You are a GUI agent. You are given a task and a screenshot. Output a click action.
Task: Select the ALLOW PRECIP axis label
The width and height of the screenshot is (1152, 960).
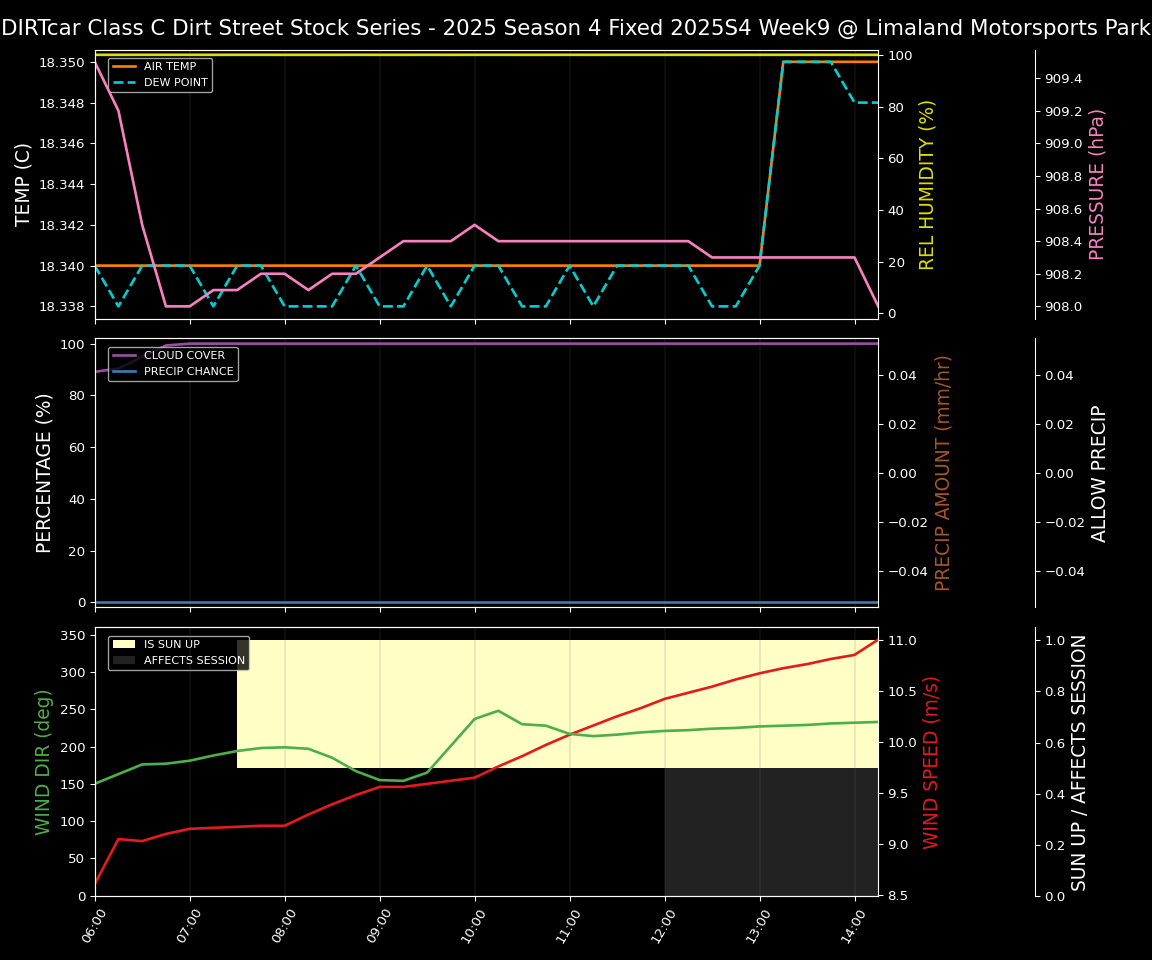(x=1099, y=473)
